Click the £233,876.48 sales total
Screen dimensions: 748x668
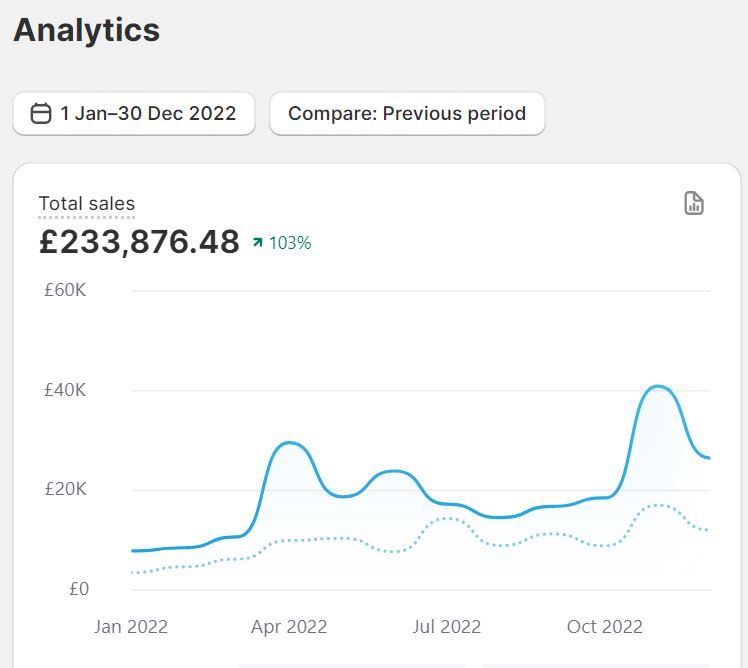[x=139, y=242]
